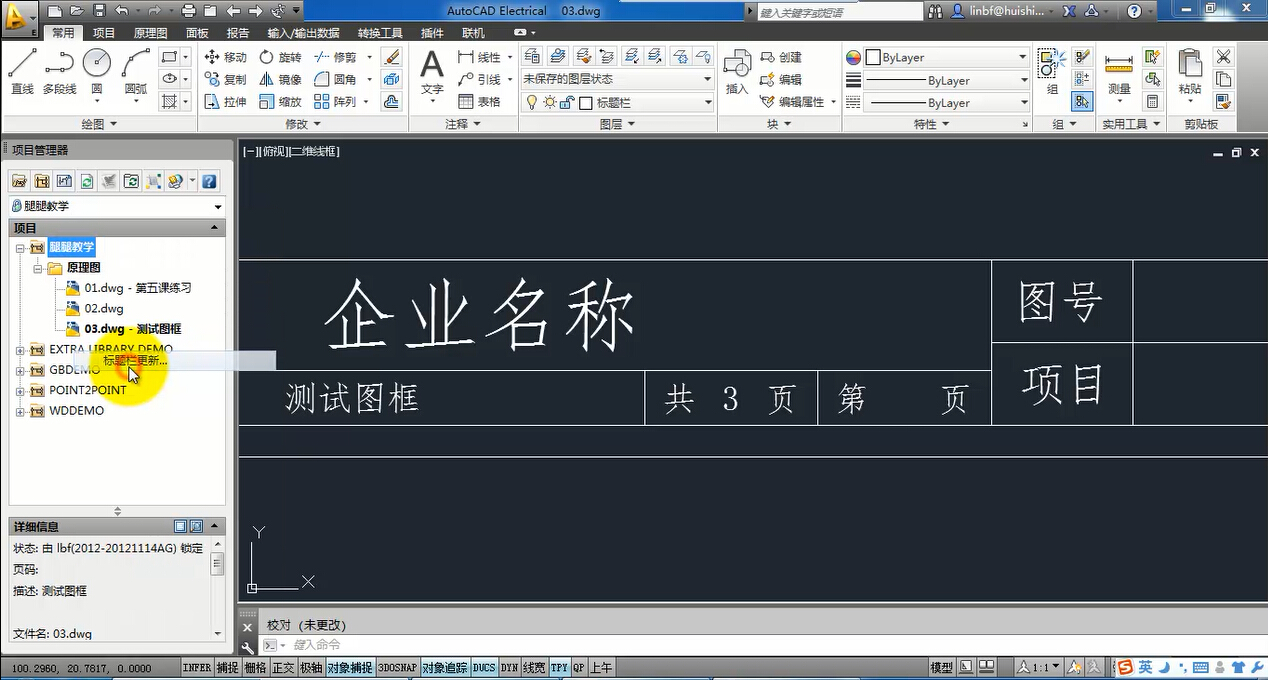1268x680 pixels.
Task: Open the ByLayer object color dropdown
Action: coord(945,58)
